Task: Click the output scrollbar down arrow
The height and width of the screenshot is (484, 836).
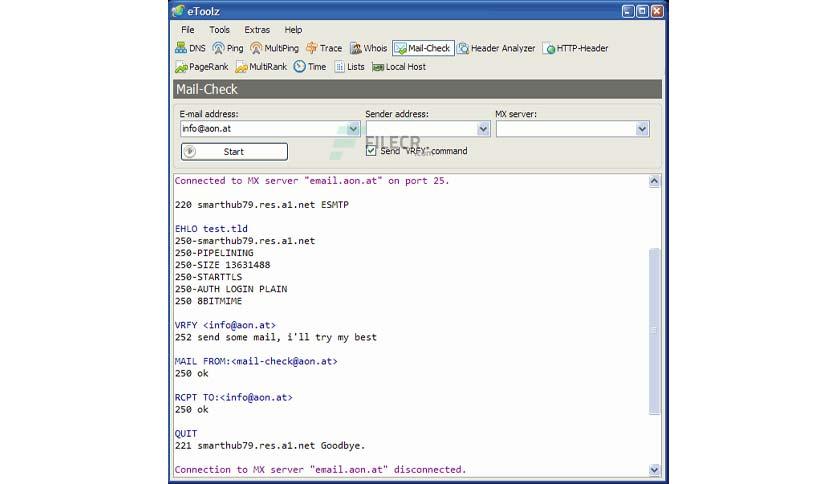Action: pyautogui.click(x=654, y=470)
